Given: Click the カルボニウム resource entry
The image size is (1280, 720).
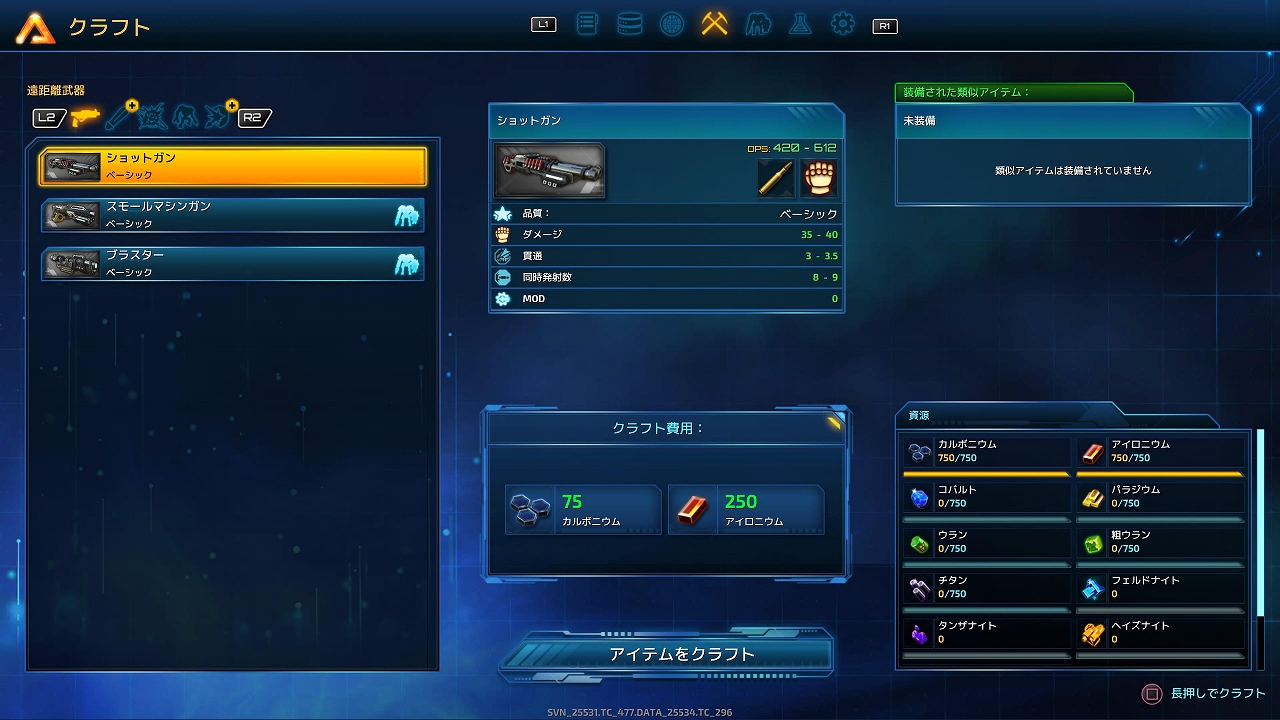Looking at the screenshot, I should (x=986, y=451).
